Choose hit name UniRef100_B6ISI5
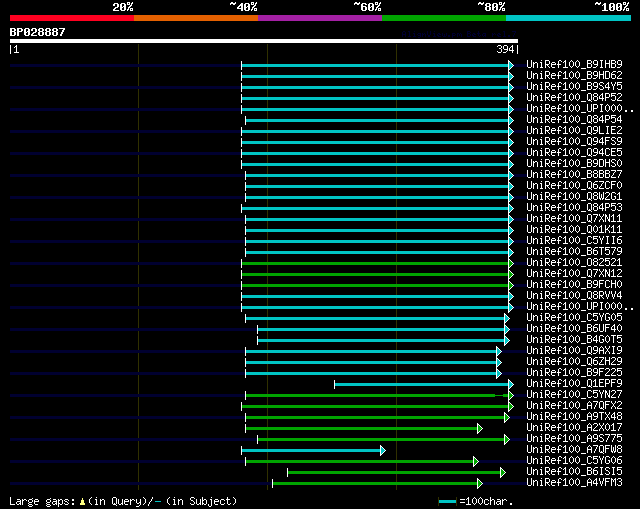 tap(574, 472)
